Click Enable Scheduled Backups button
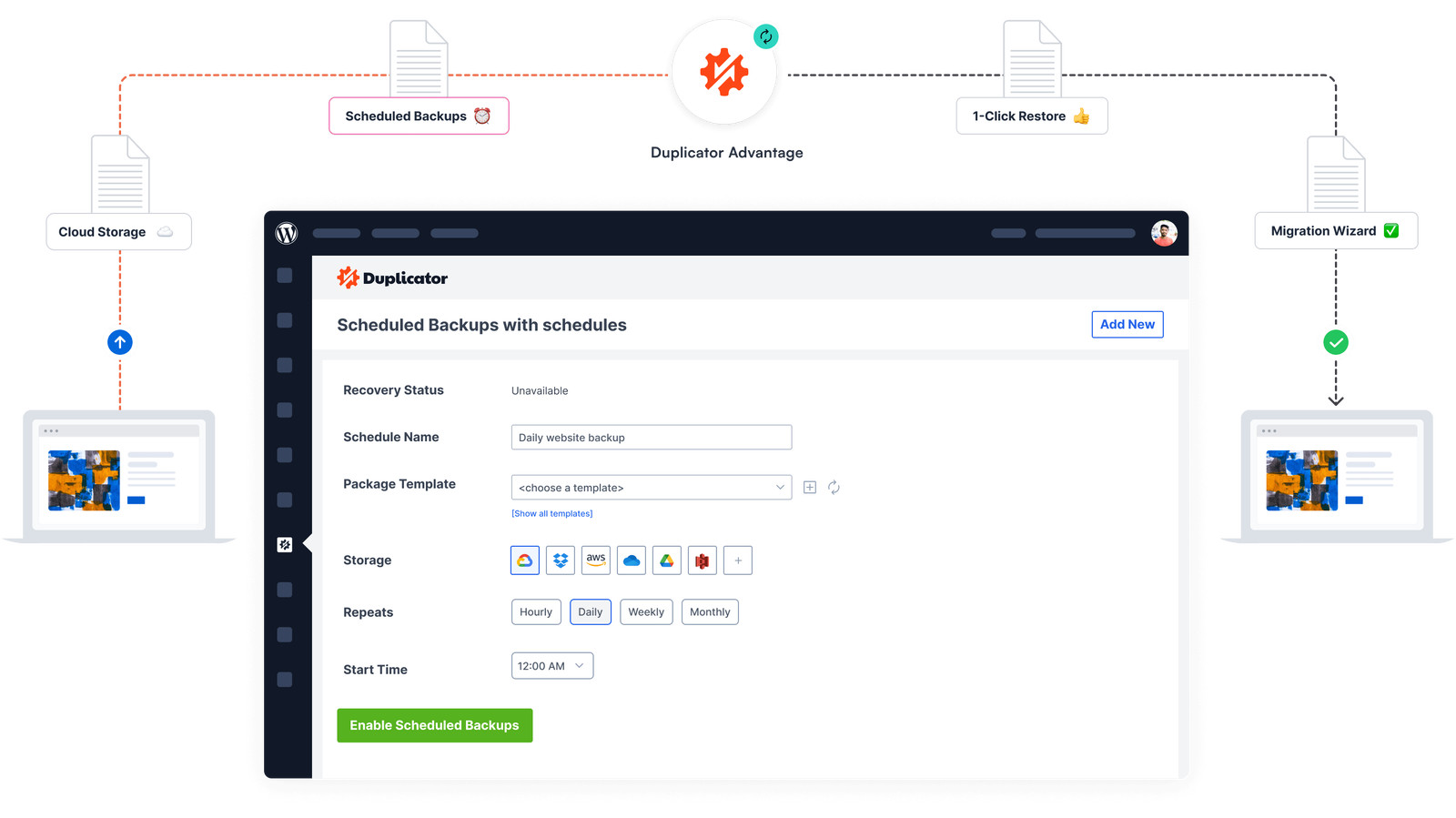 click(x=435, y=726)
